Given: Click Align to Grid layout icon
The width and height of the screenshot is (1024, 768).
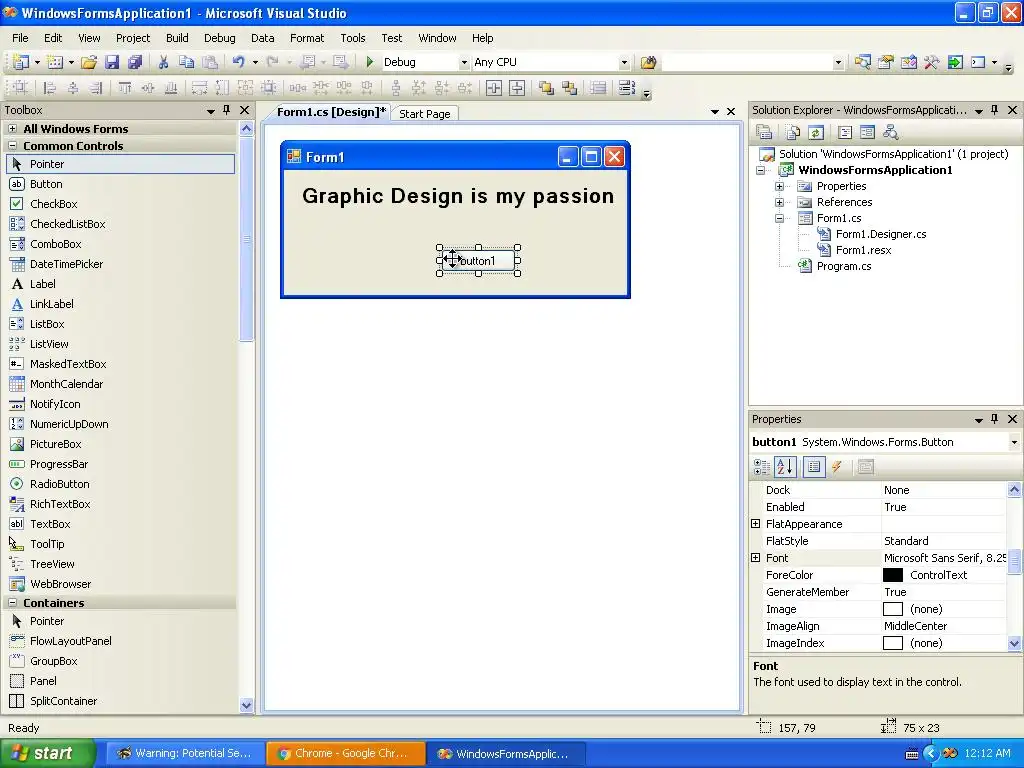Looking at the screenshot, I should tap(20, 88).
